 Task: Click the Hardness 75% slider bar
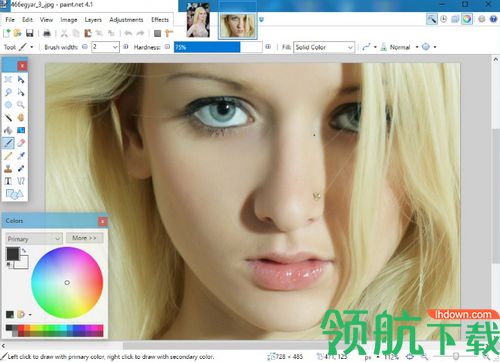218,47
